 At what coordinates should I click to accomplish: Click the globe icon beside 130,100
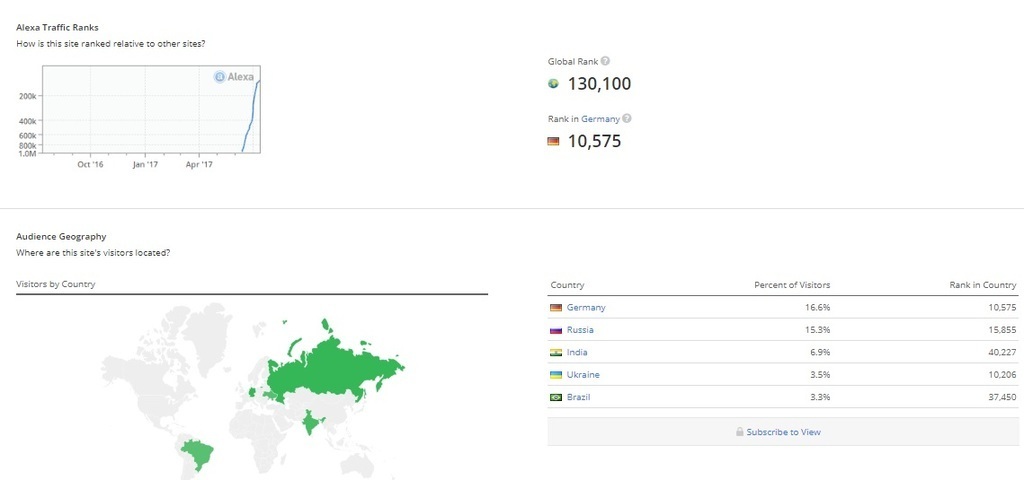tap(554, 84)
